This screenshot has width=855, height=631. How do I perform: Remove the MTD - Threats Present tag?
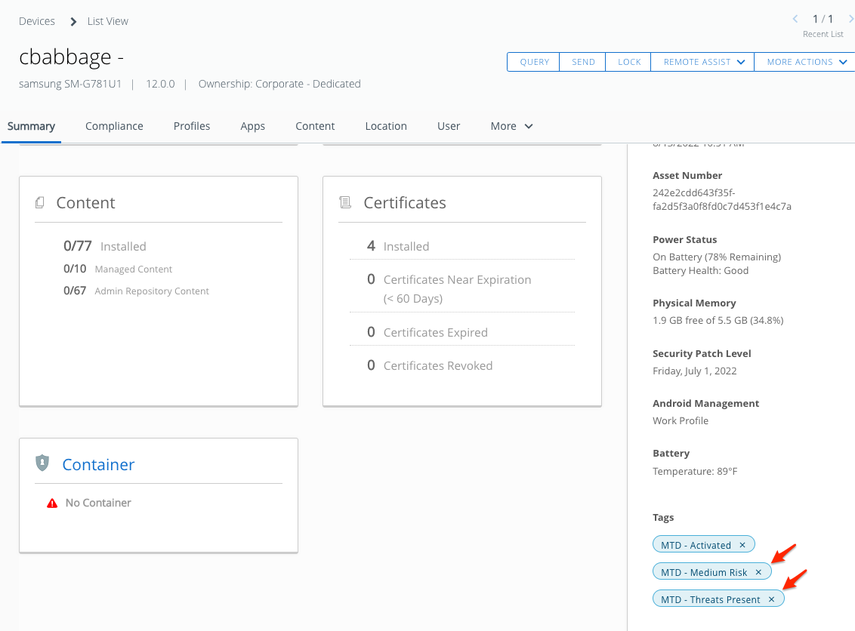pos(771,599)
